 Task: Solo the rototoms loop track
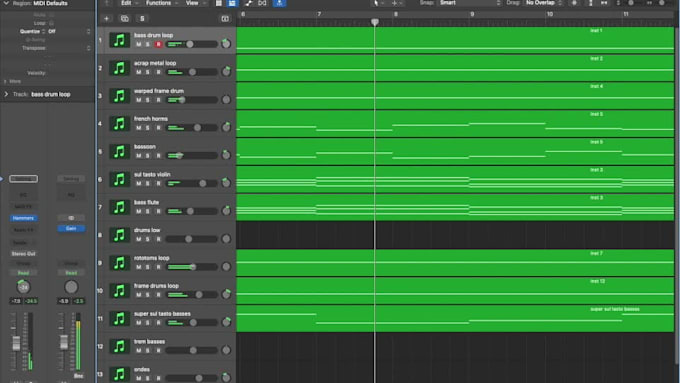147,267
